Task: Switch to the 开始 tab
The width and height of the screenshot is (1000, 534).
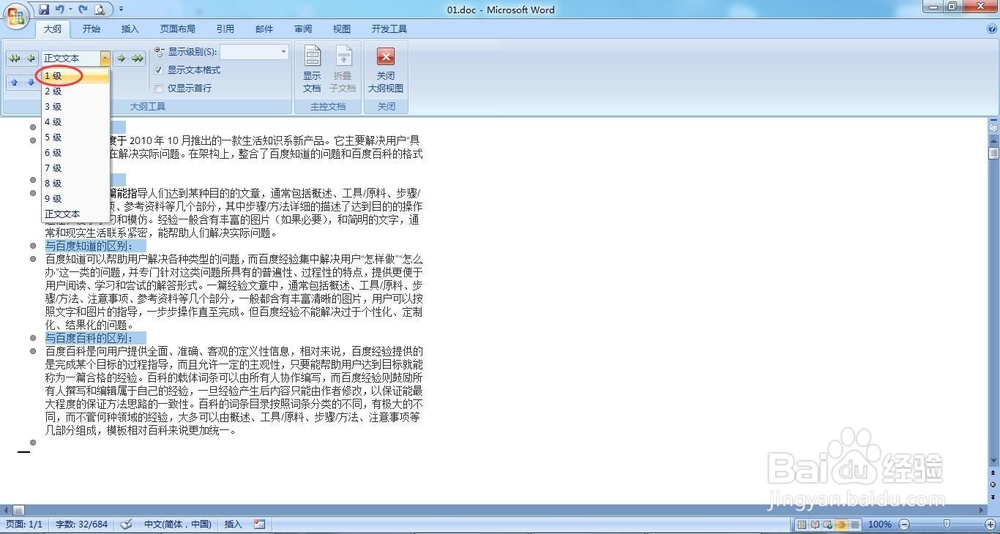Action: (x=91, y=29)
